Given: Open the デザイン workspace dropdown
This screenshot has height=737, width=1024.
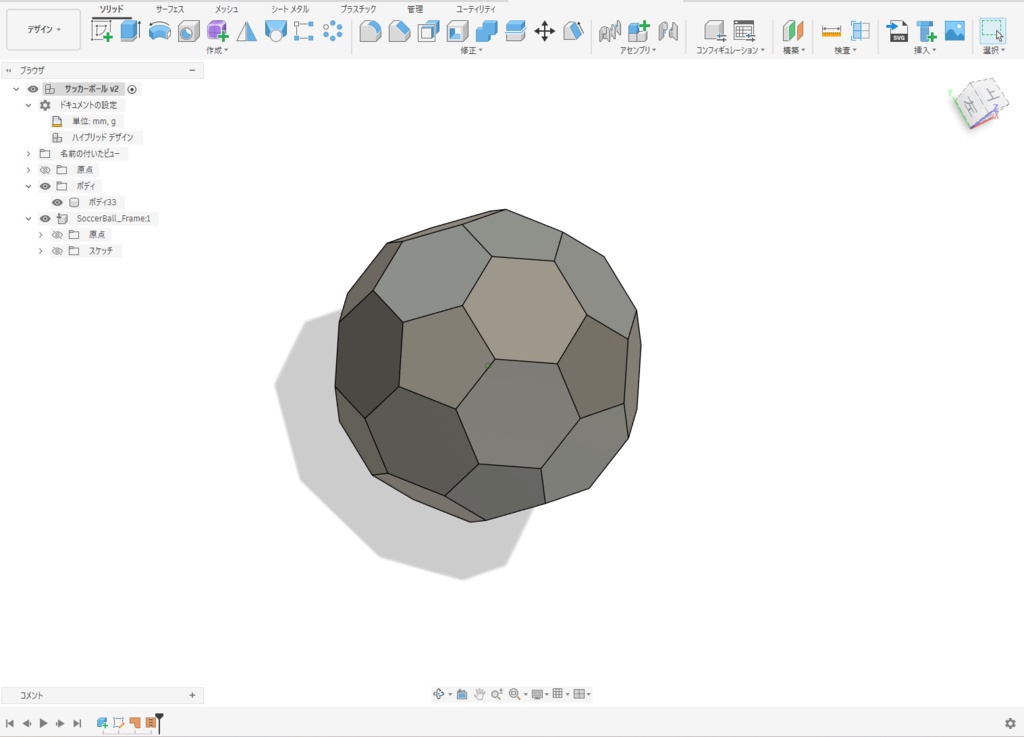Looking at the screenshot, I should click(x=42, y=30).
